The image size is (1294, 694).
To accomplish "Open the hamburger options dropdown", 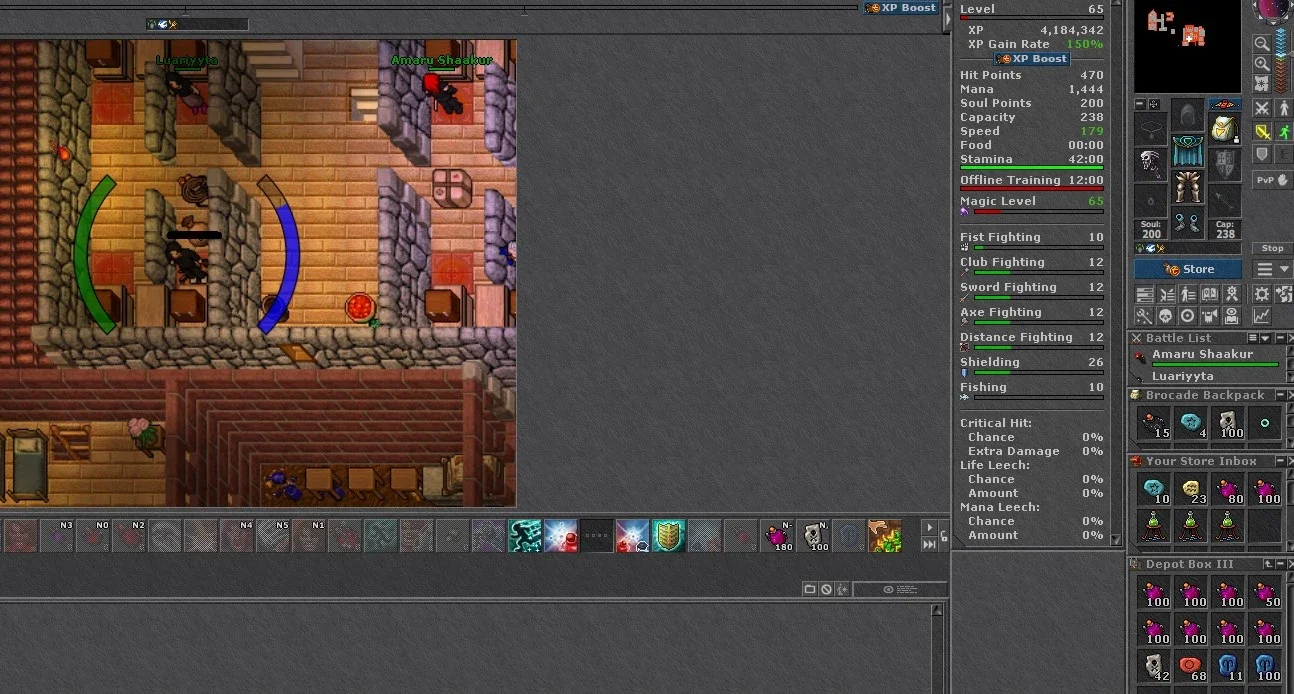I will [x=1274, y=269].
